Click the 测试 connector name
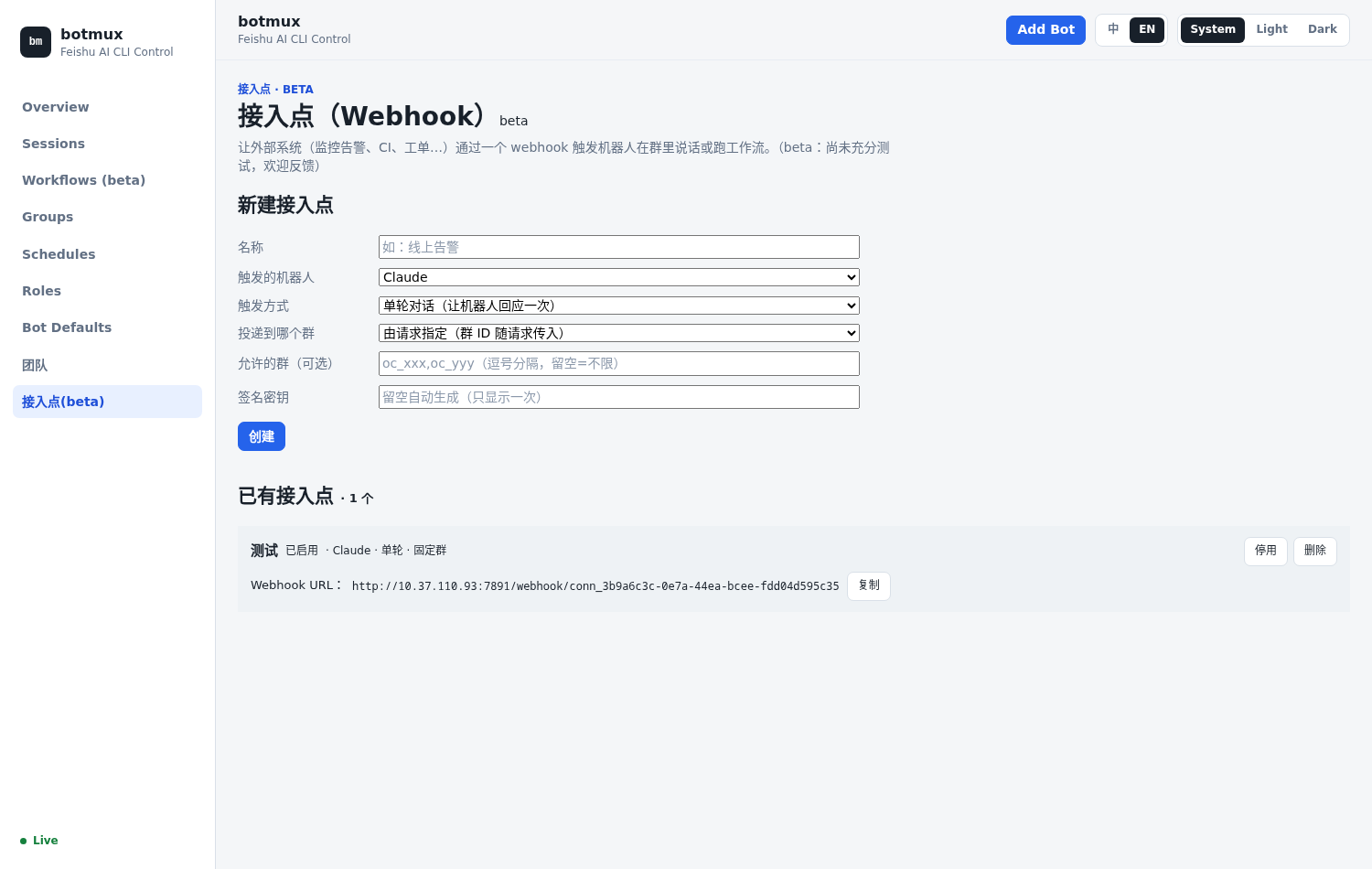This screenshot has height=869, width=1372. [264, 551]
